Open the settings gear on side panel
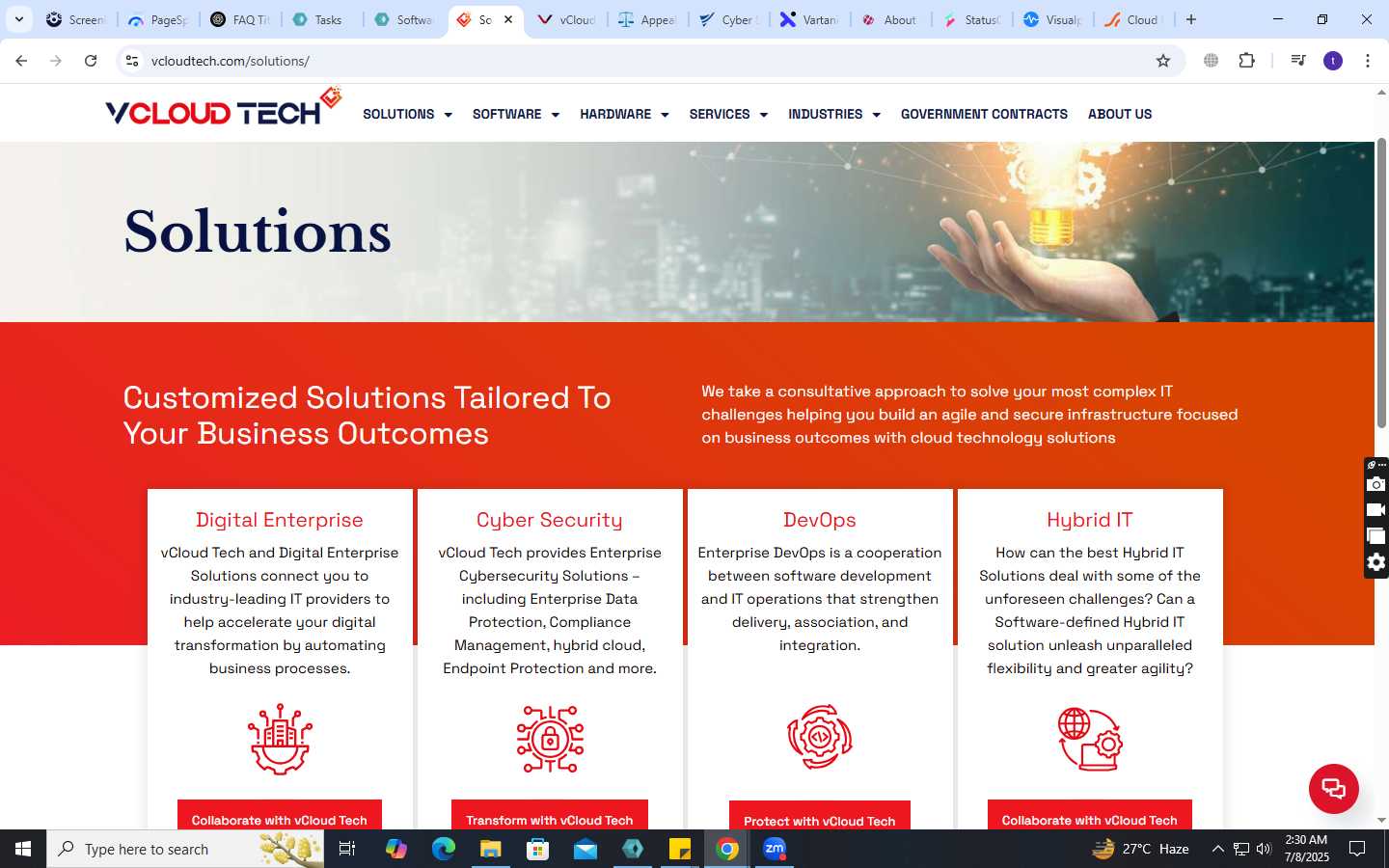The width and height of the screenshot is (1389, 868). 1376,562
